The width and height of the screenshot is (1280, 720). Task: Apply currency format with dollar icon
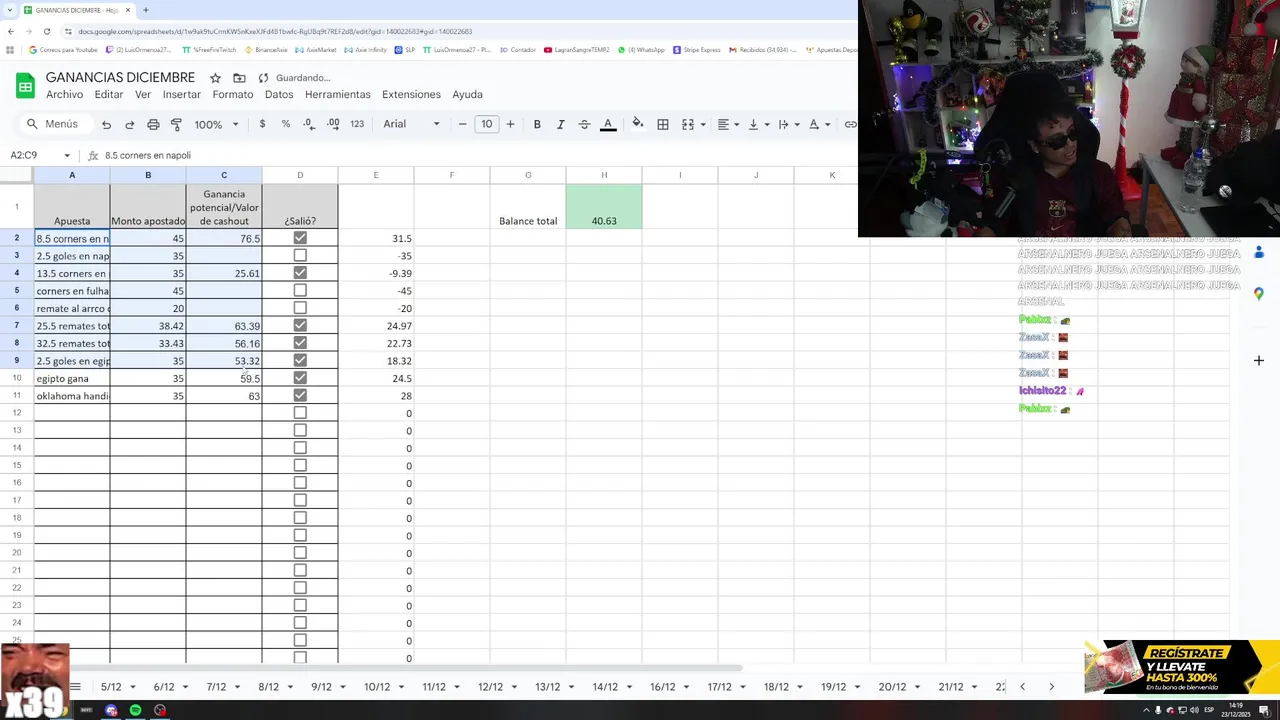[x=262, y=124]
